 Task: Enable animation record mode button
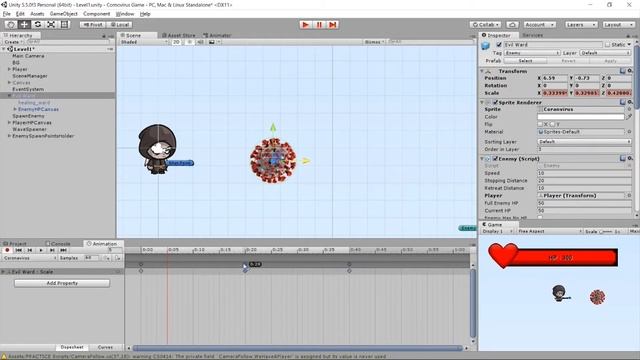coord(7,250)
